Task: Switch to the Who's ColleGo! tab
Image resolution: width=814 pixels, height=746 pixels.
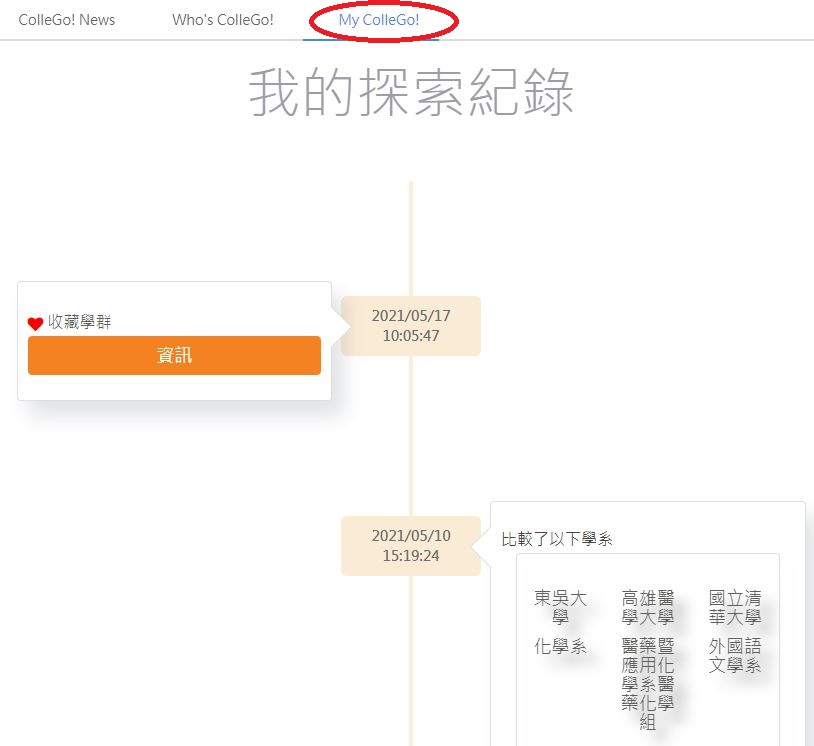Action: pyautogui.click(x=223, y=20)
